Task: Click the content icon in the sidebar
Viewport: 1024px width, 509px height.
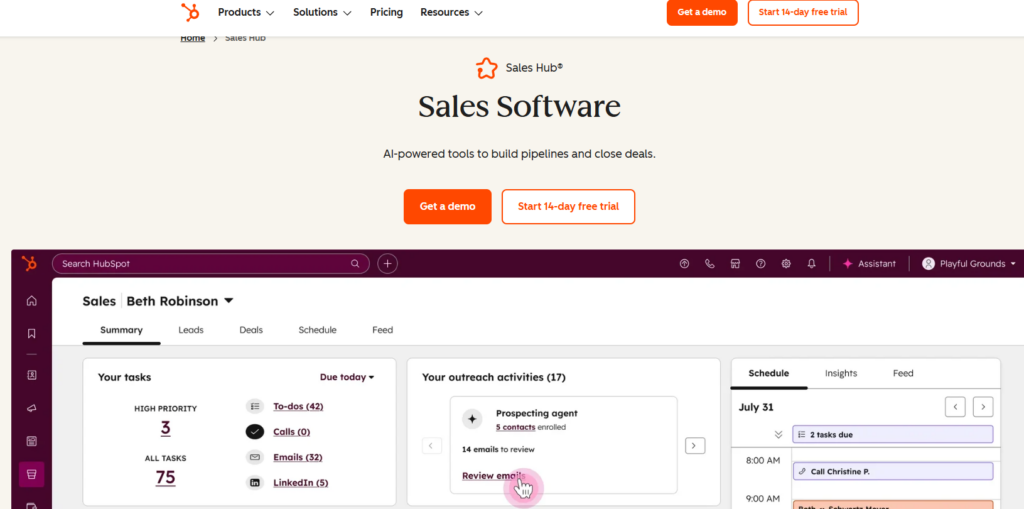Action: (31, 441)
